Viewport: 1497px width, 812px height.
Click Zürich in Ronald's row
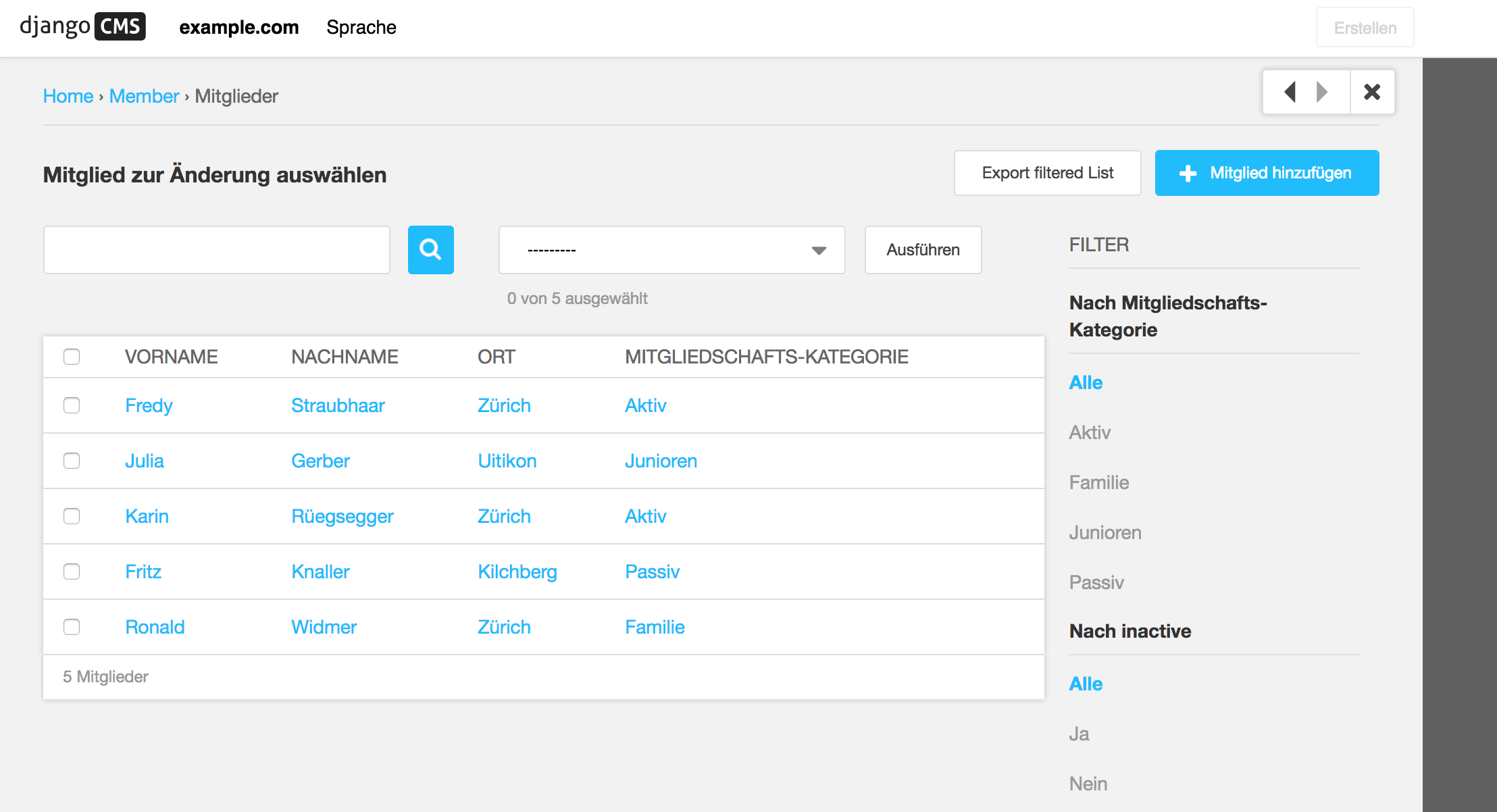point(505,627)
